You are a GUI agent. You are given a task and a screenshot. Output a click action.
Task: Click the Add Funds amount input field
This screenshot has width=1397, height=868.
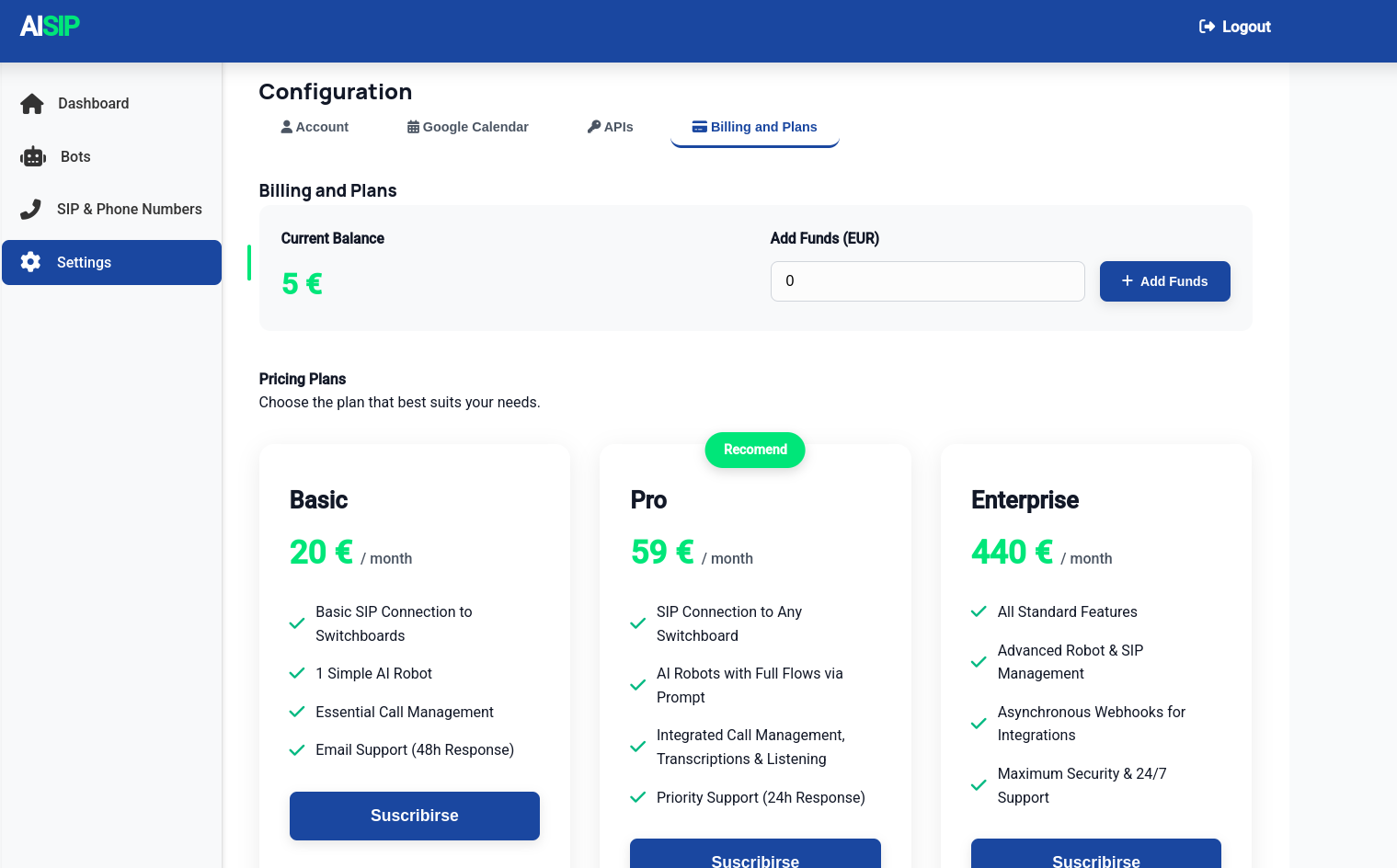click(927, 280)
